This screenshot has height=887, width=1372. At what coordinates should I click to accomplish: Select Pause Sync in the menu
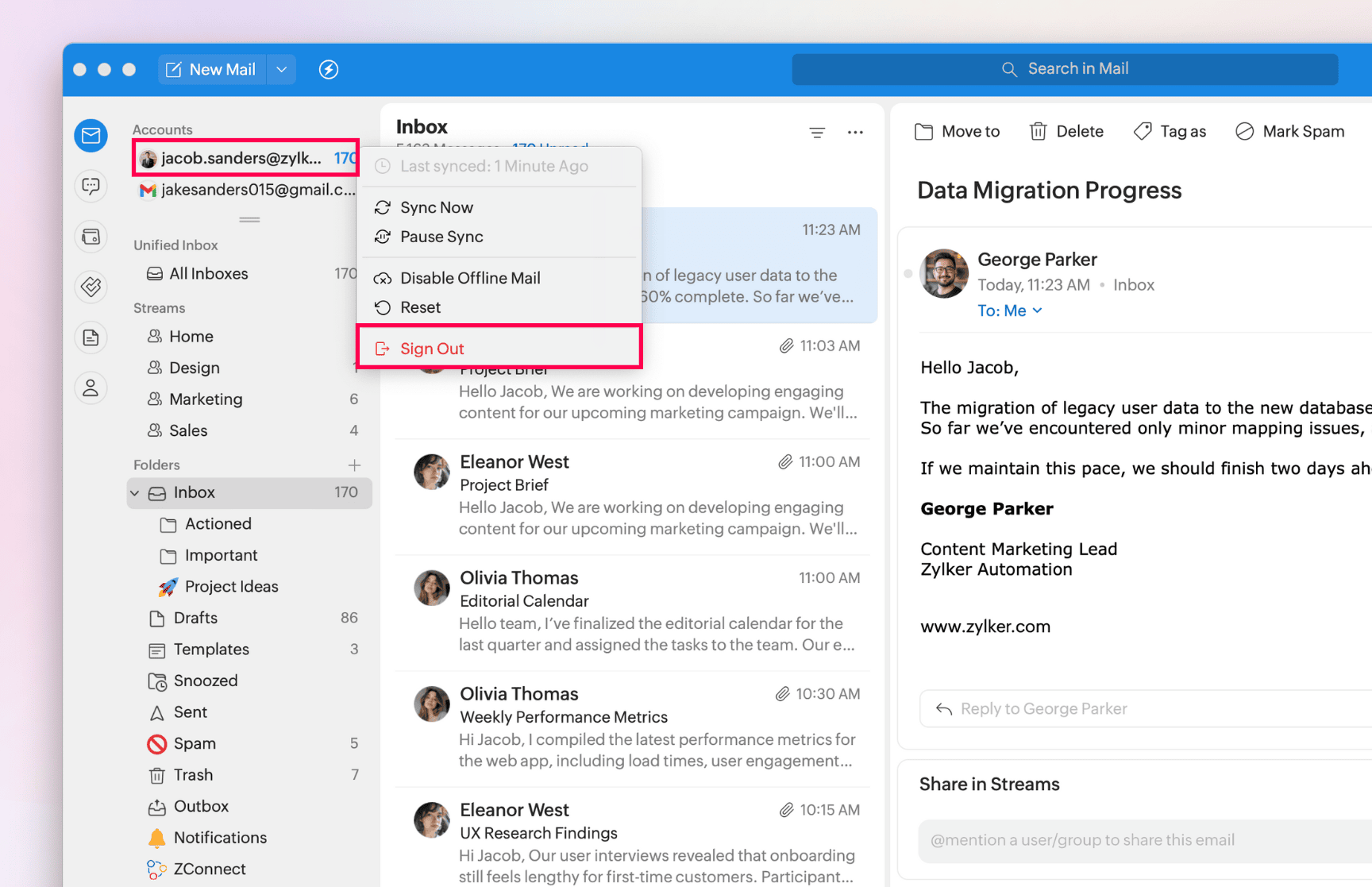(441, 237)
